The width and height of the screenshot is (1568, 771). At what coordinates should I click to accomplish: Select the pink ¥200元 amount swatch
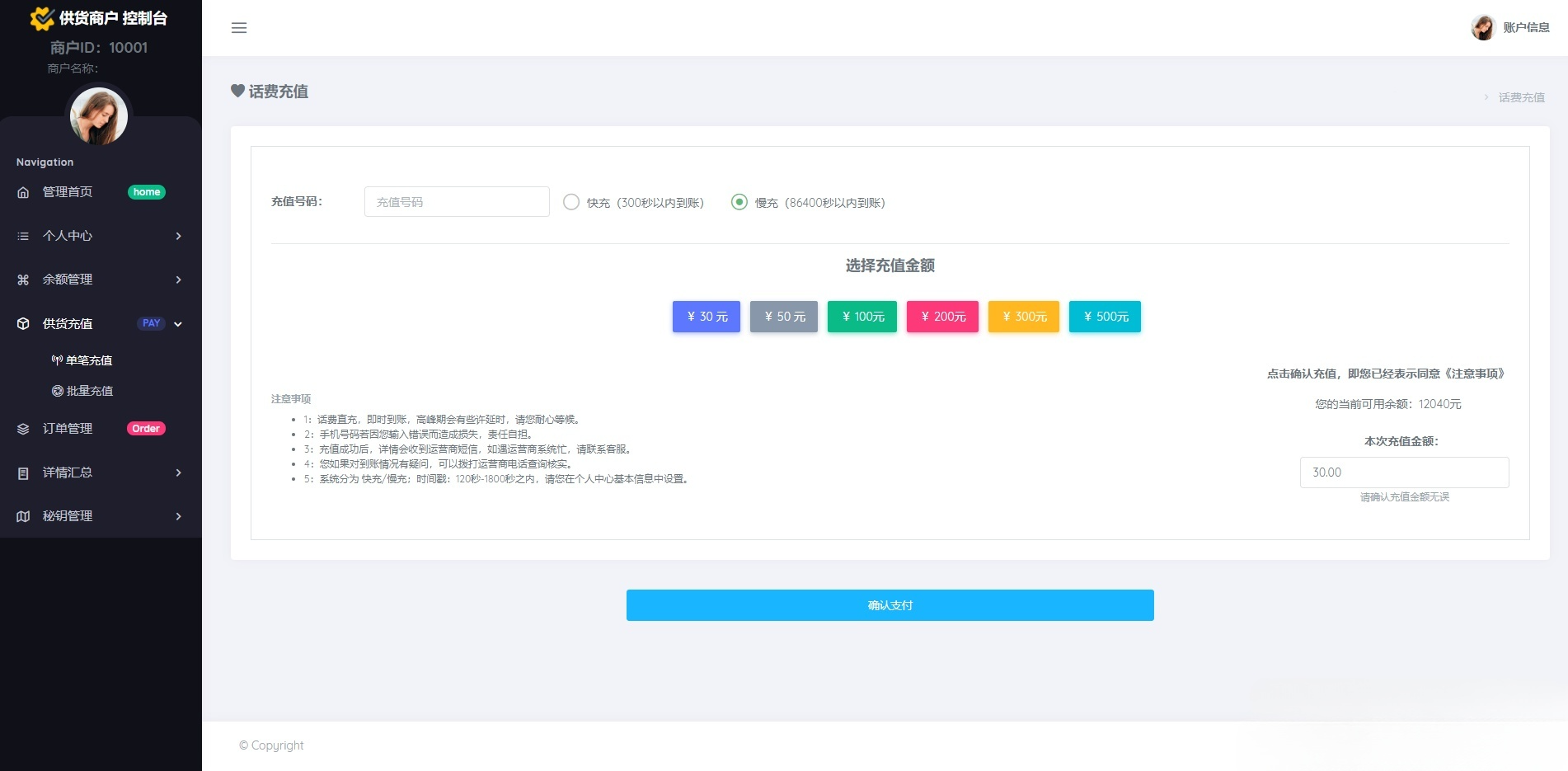[941, 316]
